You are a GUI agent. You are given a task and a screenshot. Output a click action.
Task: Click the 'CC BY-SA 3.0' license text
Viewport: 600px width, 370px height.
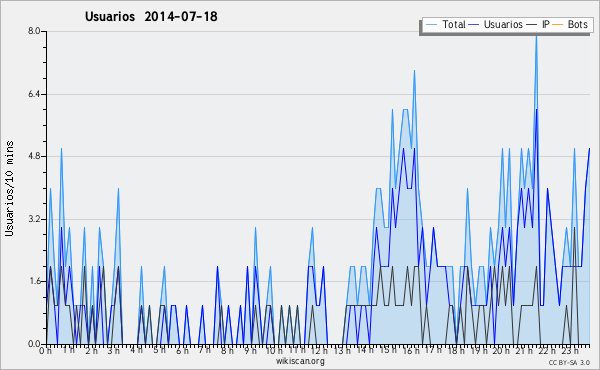click(569, 362)
